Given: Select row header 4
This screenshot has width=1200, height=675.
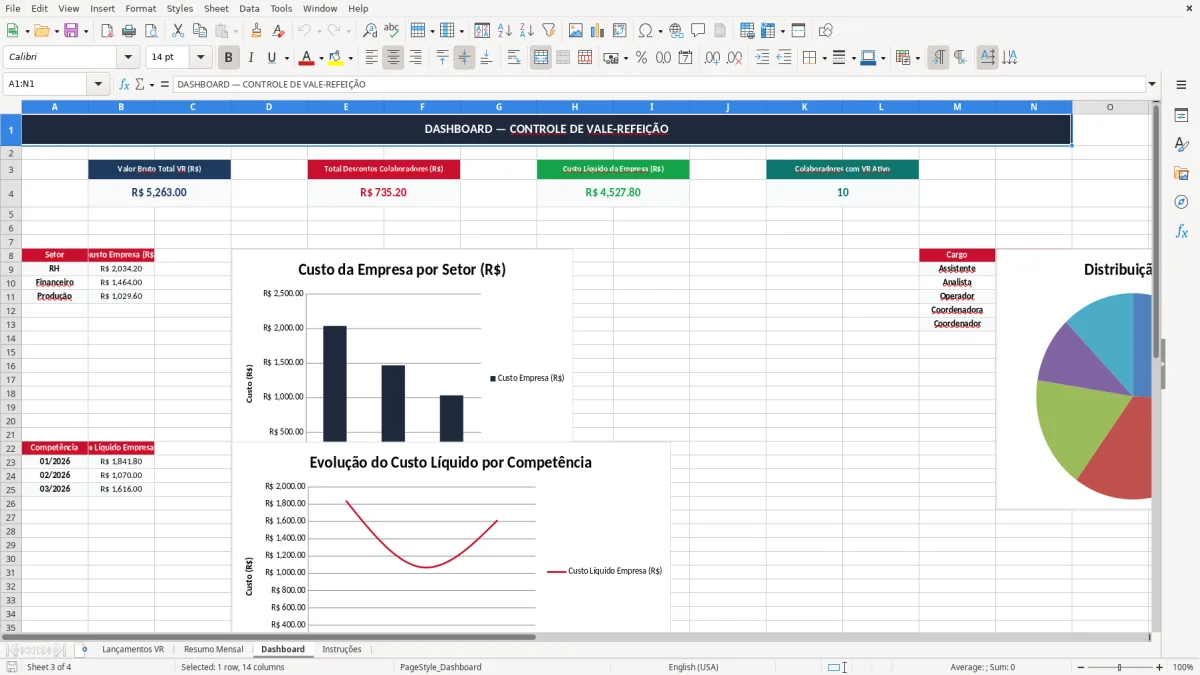Looking at the screenshot, I should 11,193.
